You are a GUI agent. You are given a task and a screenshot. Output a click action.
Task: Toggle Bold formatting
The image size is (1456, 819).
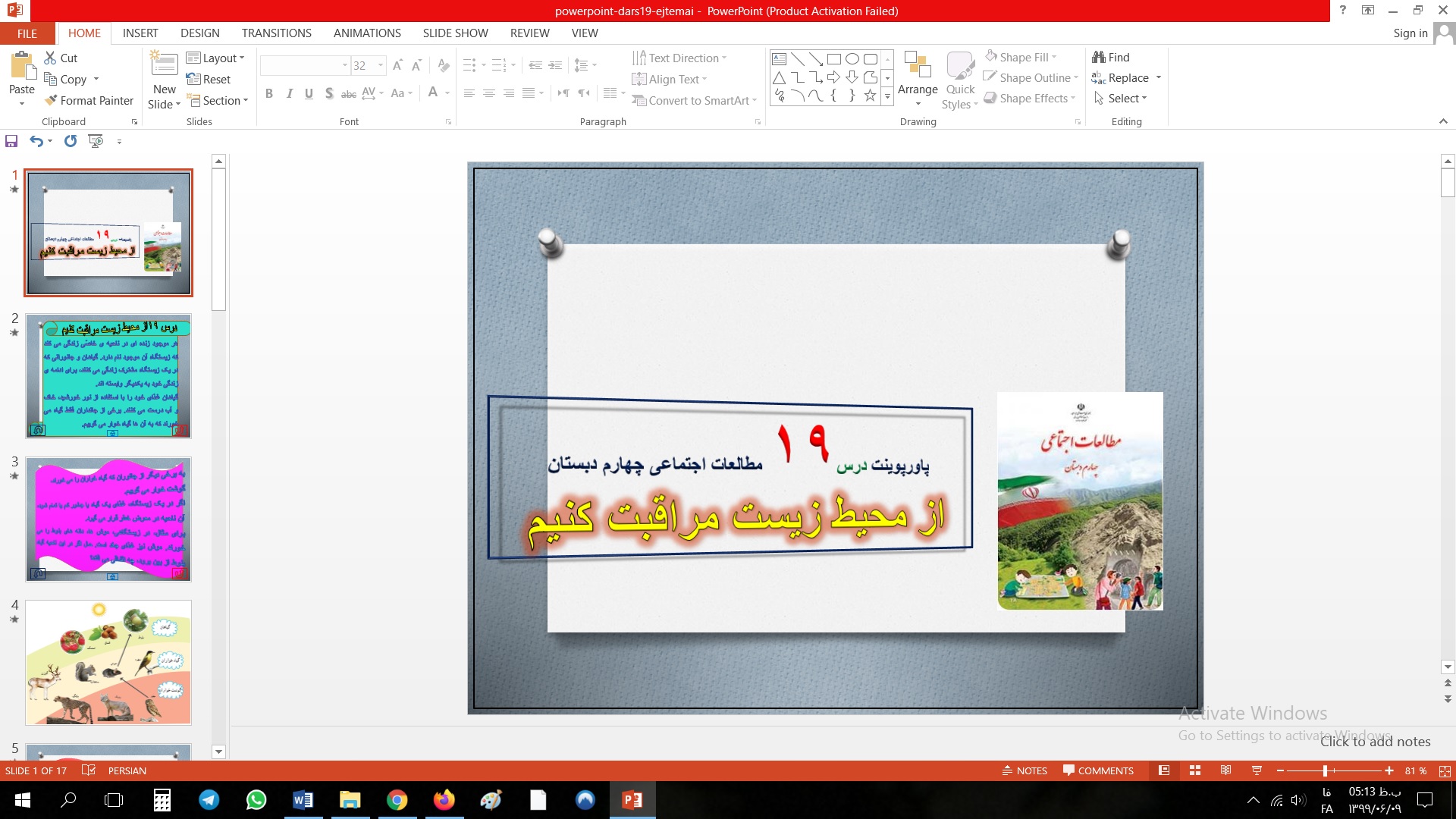tap(268, 93)
